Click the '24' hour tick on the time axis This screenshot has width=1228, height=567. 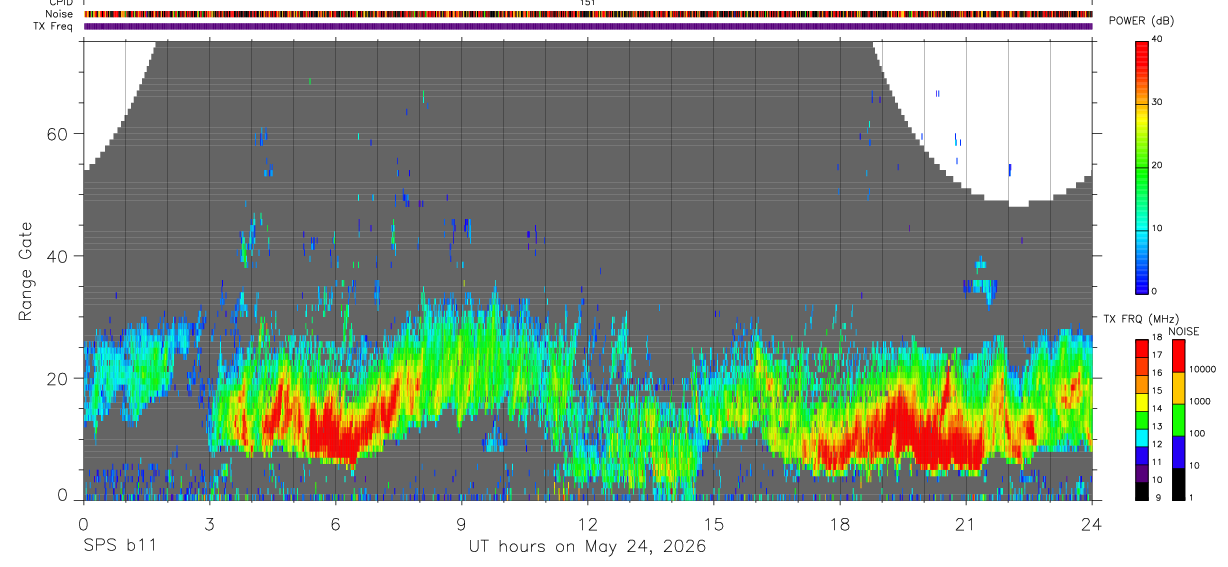pyautogui.click(x=1092, y=523)
